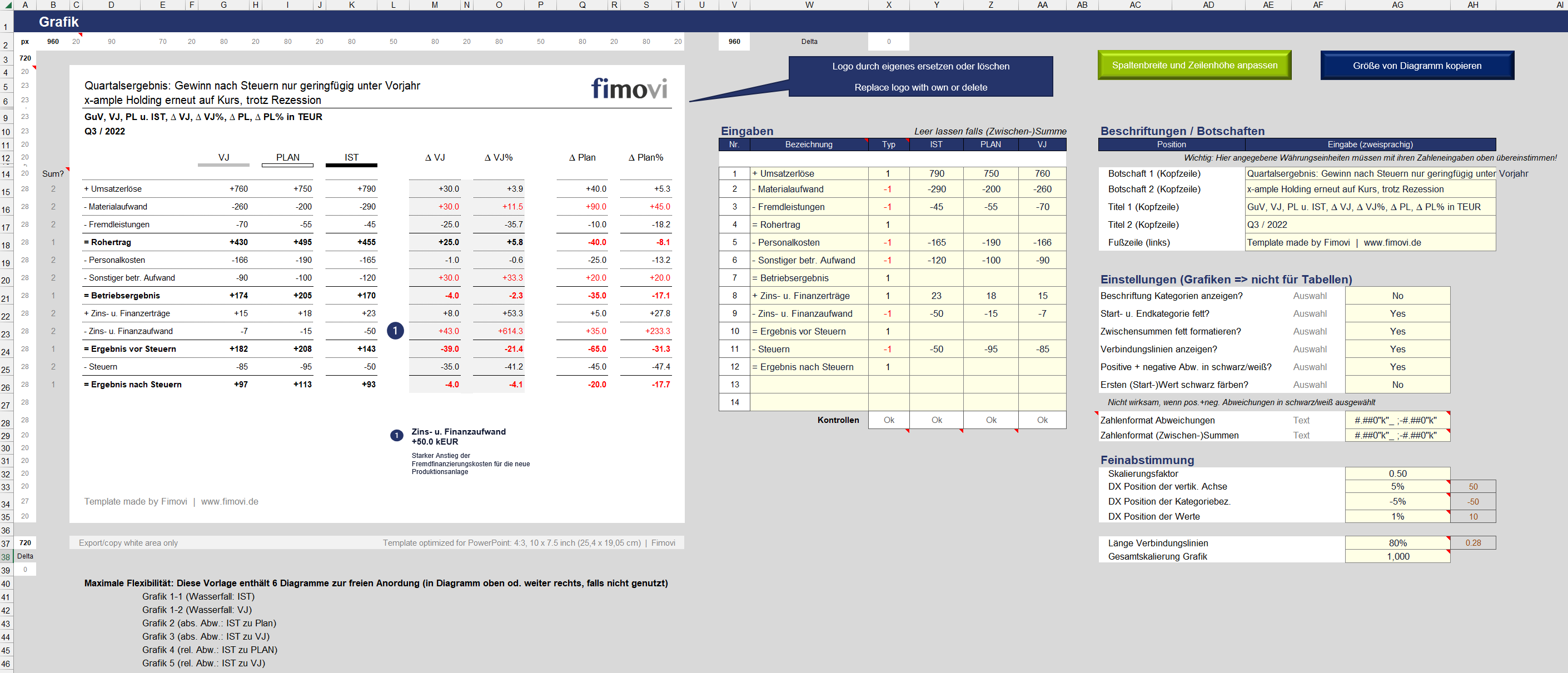Click the green 'Spaltenbreite und Zeilenhöhe anpassen' button
The width and height of the screenshot is (1568, 673).
point(1194,65)
